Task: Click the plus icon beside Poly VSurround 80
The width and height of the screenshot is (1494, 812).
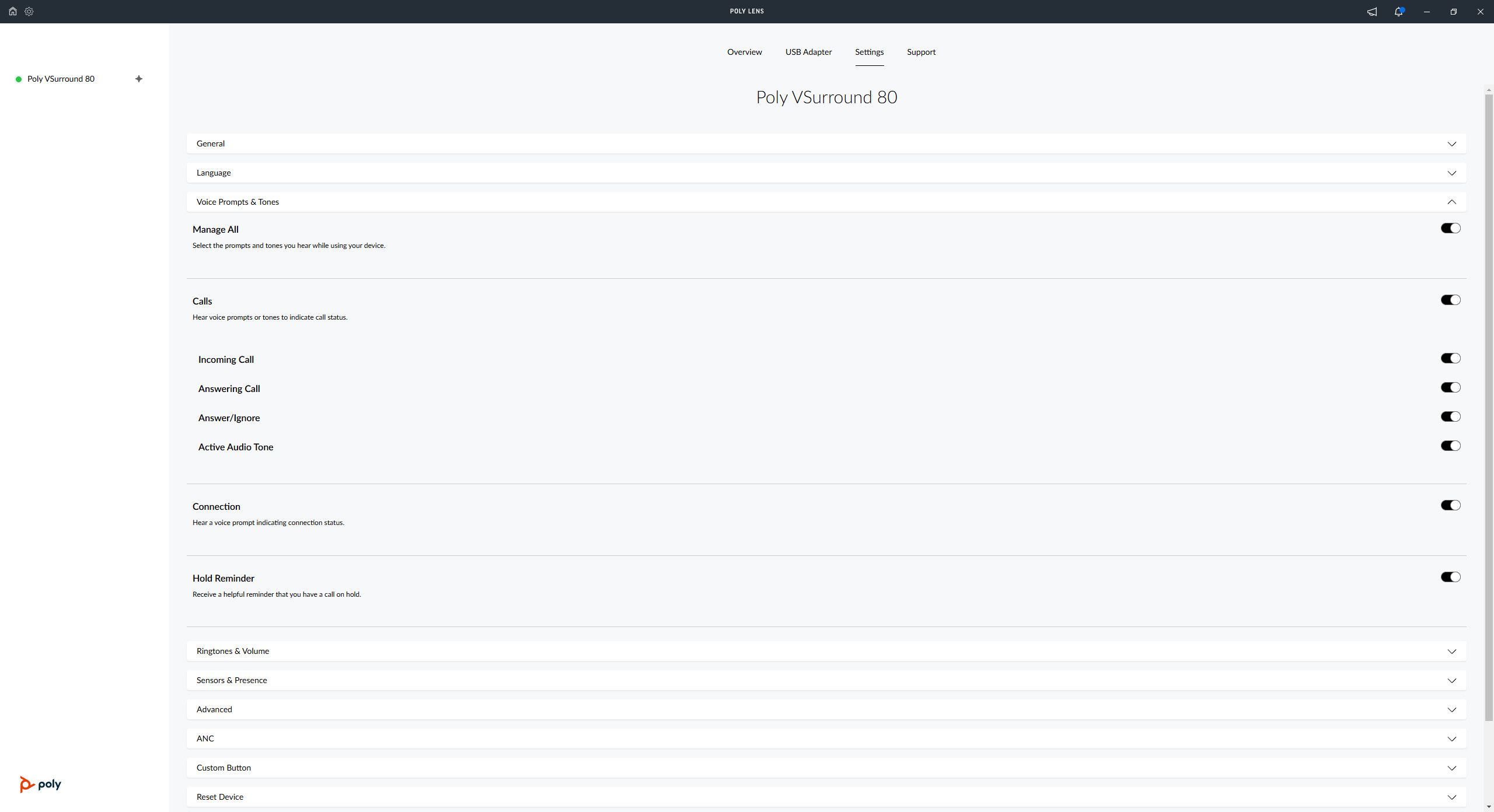Action: pos(139,79)
